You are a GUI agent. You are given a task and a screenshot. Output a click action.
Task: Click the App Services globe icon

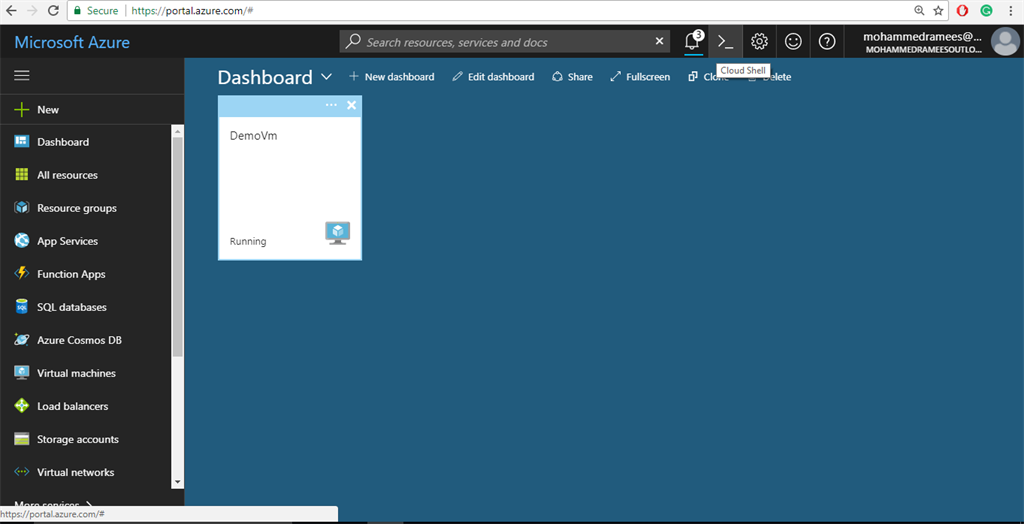(x=22, y=241)
